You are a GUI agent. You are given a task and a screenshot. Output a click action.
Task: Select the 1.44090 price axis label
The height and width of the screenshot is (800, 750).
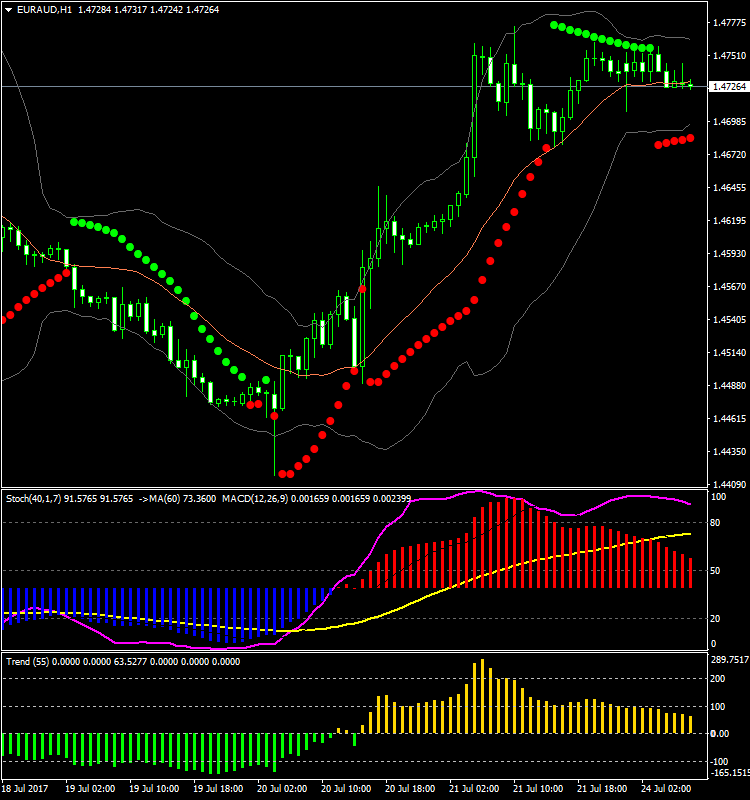click(x=729, y=484)
